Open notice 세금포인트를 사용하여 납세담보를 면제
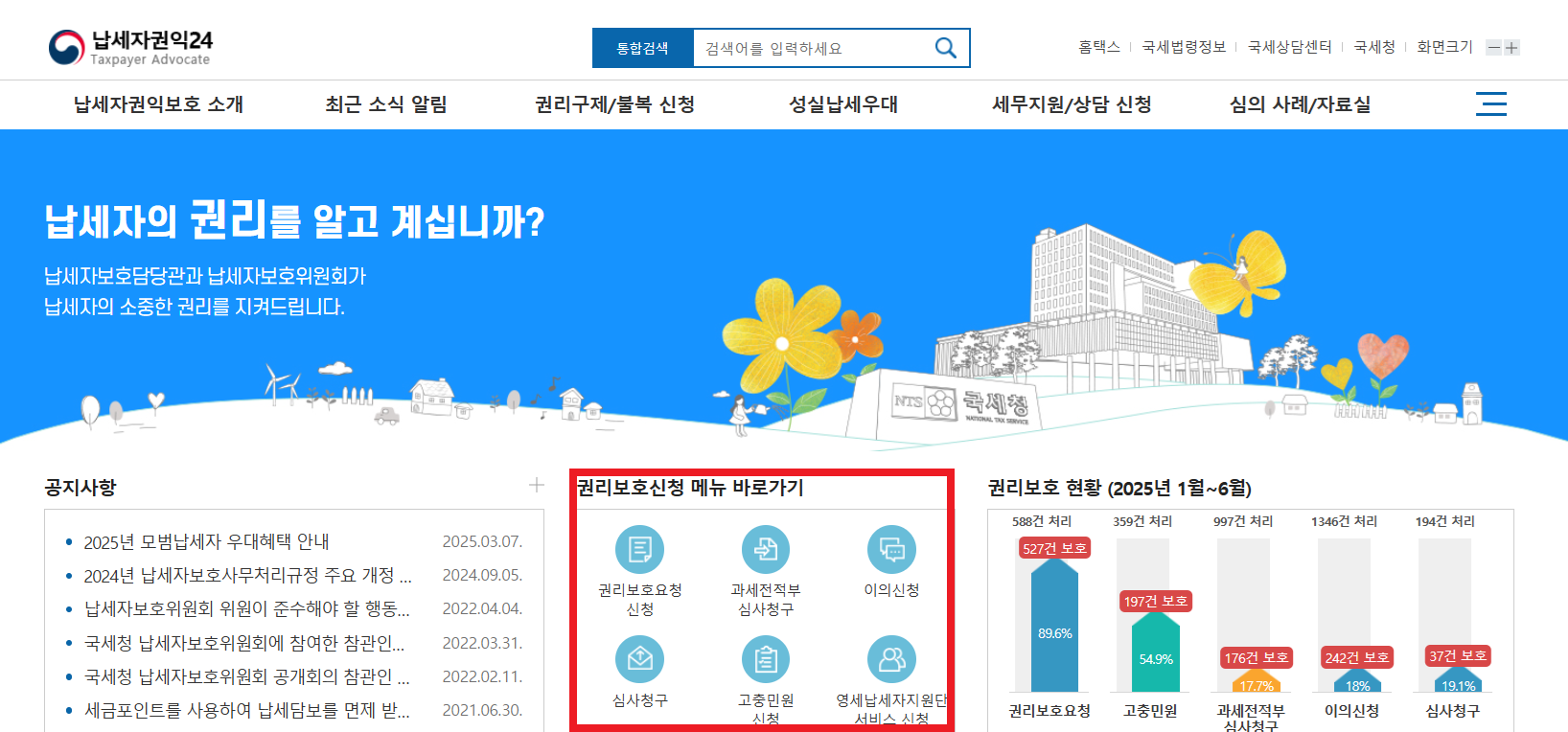 pos(247,711)
